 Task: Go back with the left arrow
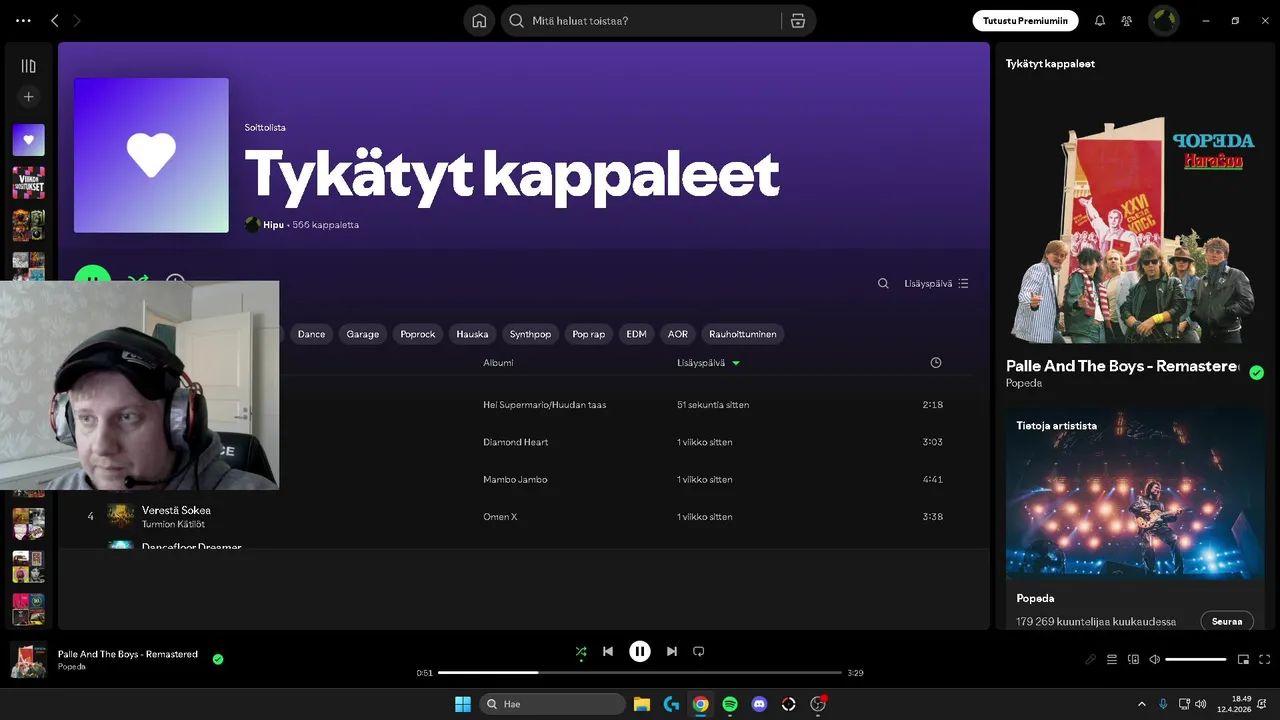[x=55, y=20]
